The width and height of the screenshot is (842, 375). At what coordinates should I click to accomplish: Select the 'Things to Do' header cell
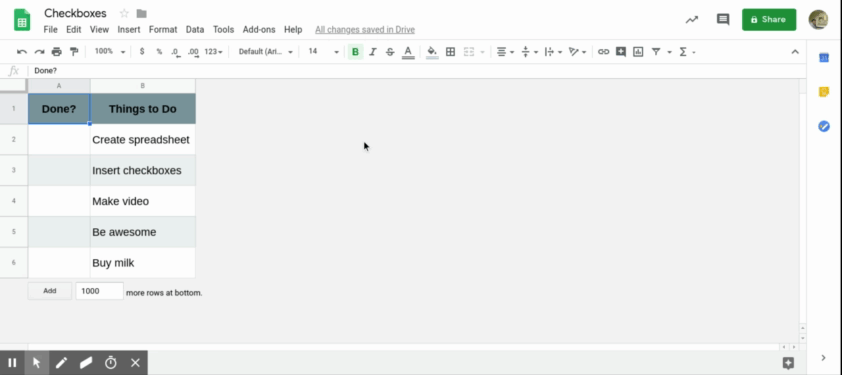tap(143, 109)
